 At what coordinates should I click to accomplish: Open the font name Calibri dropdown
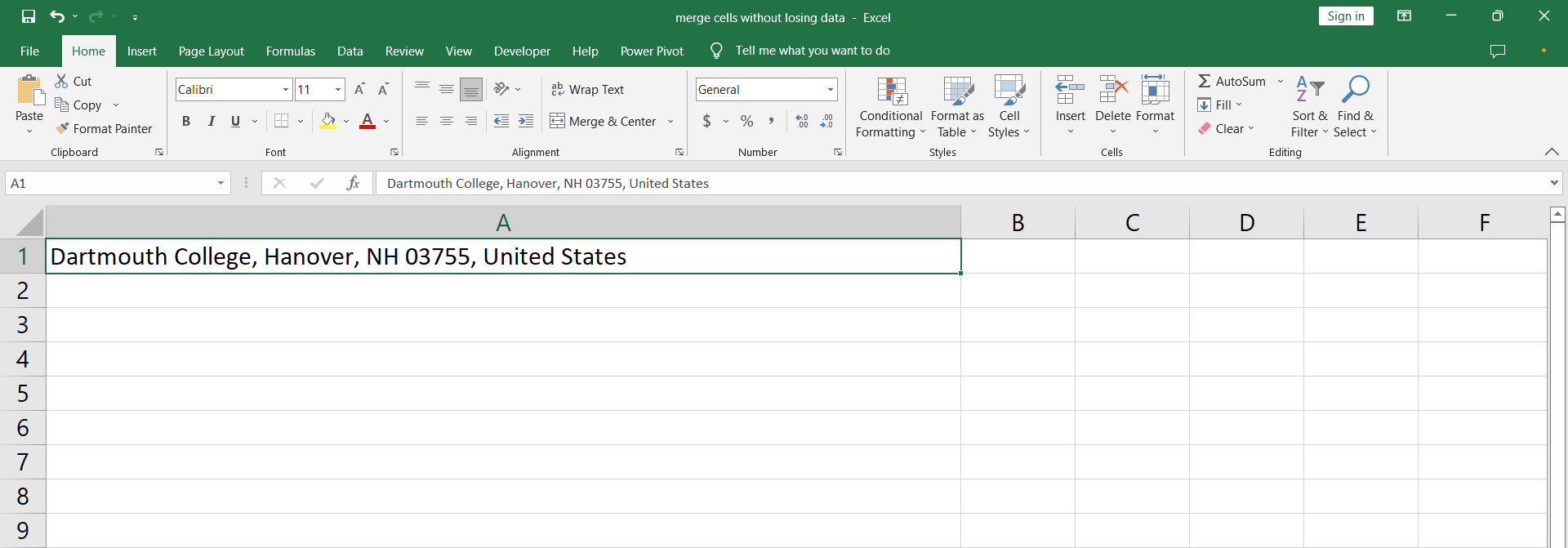coord(286,89)
